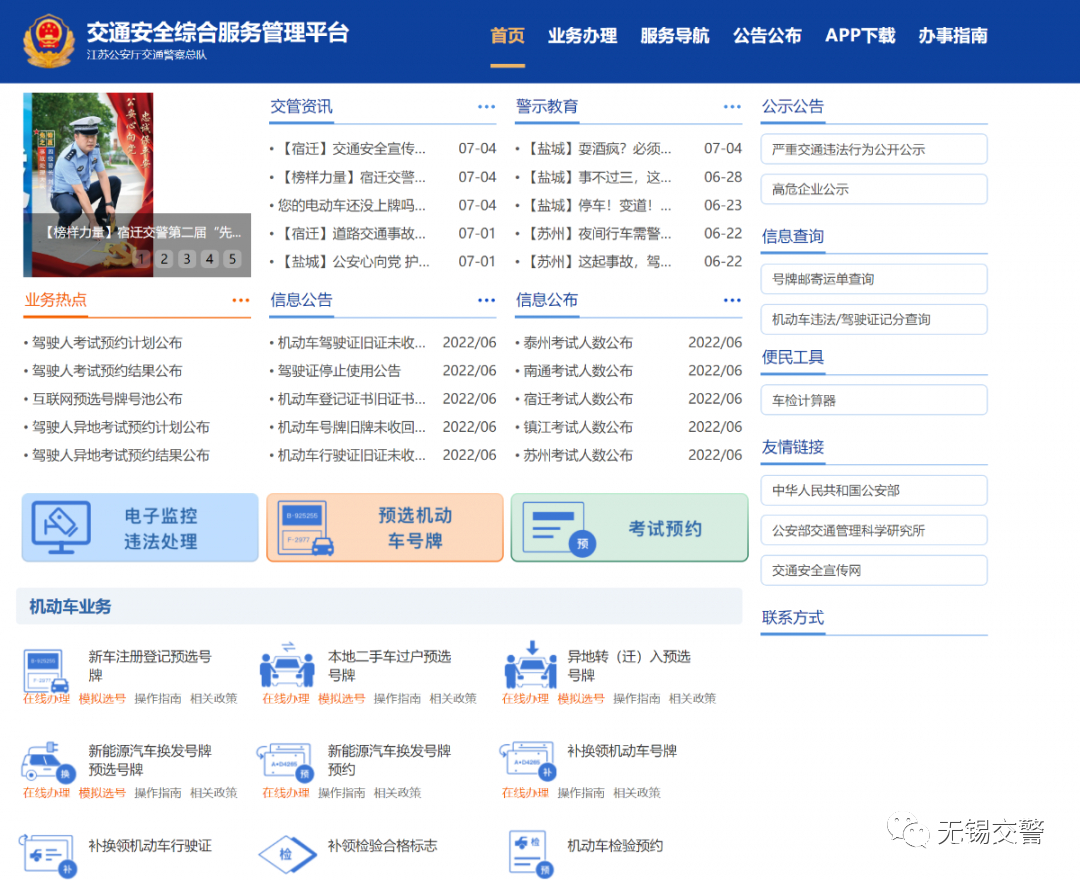
Task: Open the 考试预约 exam booking icon
Action: pyautogui.click(x=559, y=528)
